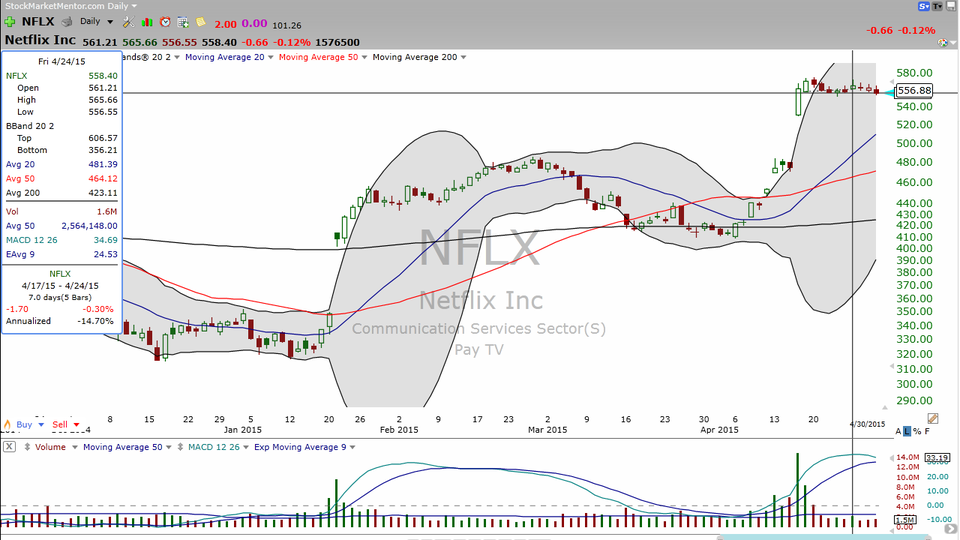Click the gray T dropdown icon
Screen dimensions: 960x540
[x=937, y=6]
